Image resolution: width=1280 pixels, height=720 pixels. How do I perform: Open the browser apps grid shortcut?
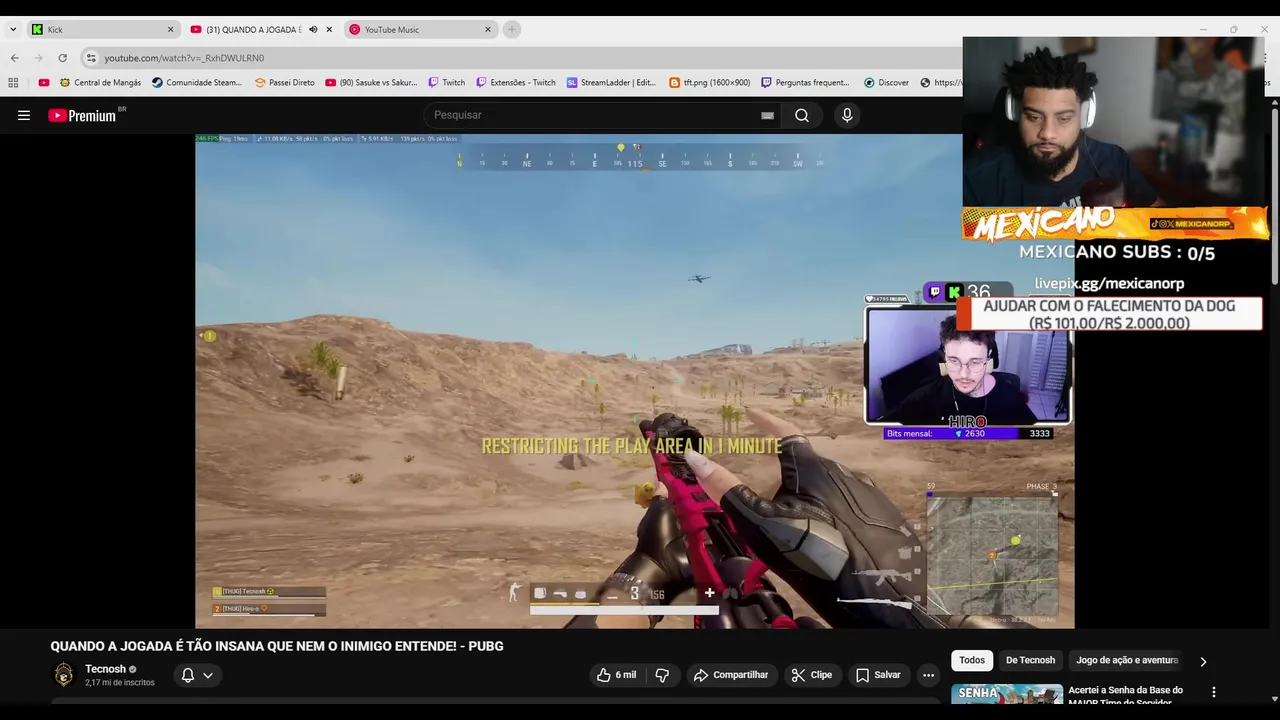tap(13, 83)
